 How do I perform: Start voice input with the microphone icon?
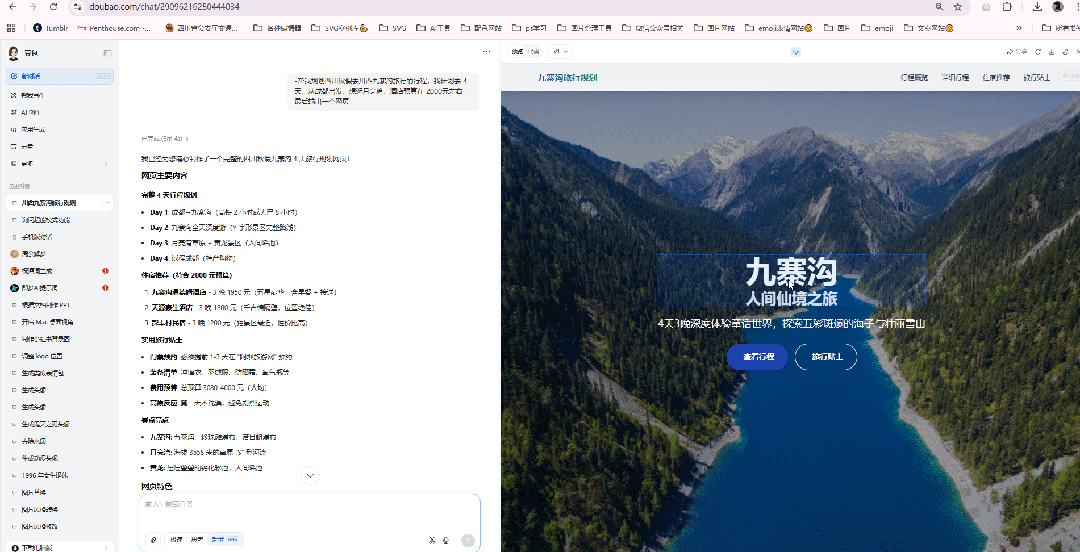click(x=446, y=540)
